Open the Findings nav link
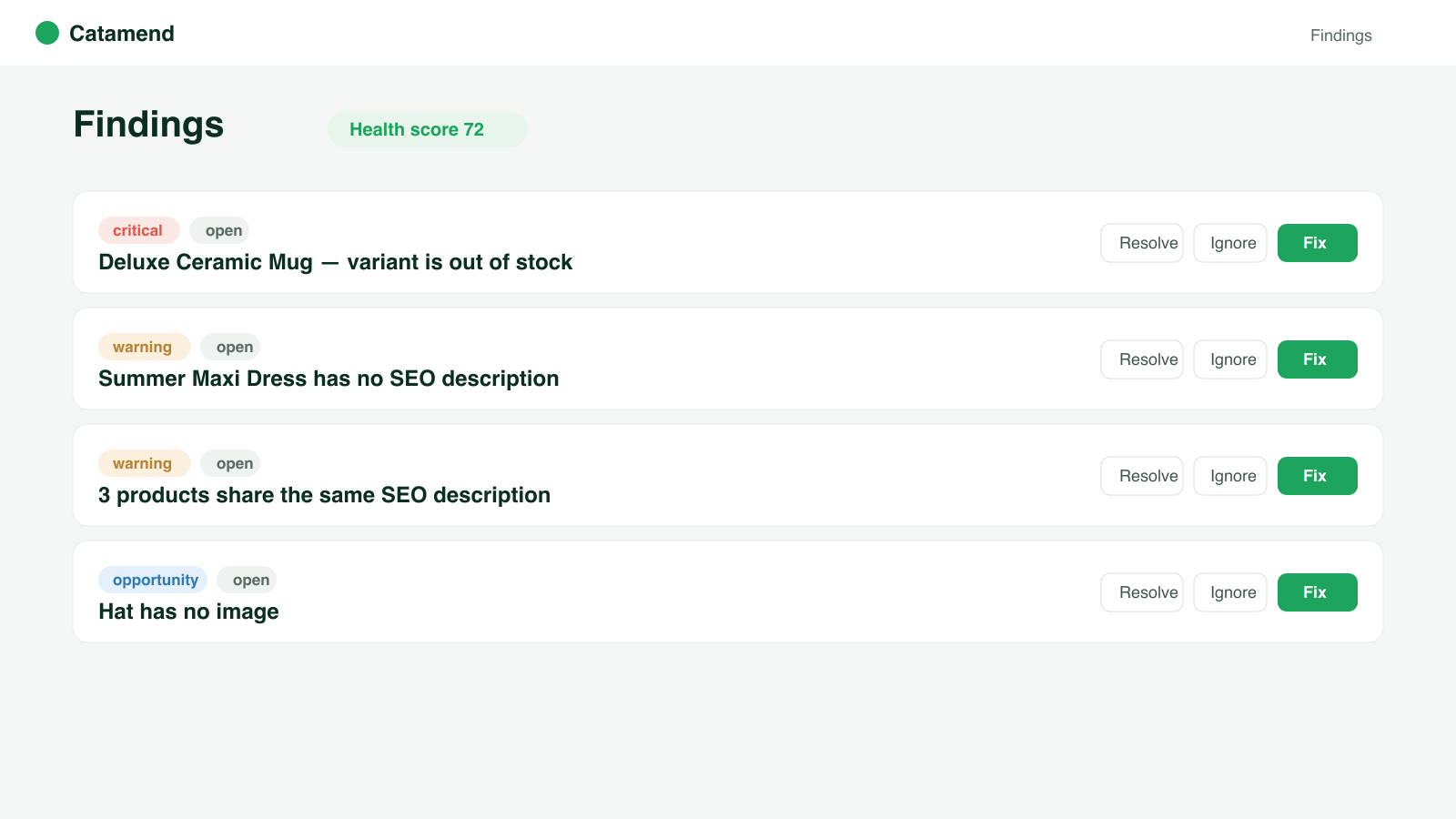 (x=1340, y=35)
